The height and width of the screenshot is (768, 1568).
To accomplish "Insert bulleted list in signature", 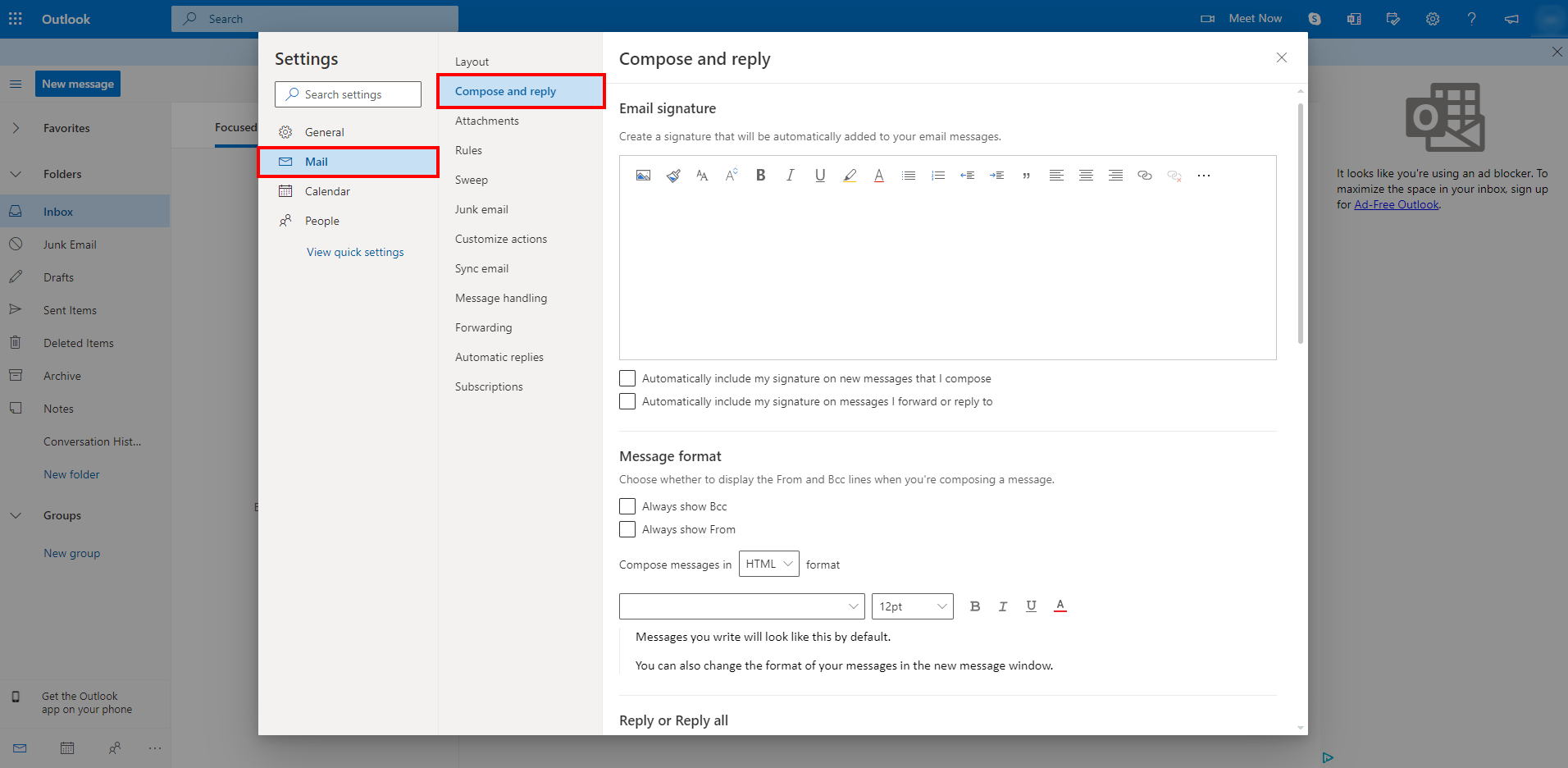I will pos(909,176).
